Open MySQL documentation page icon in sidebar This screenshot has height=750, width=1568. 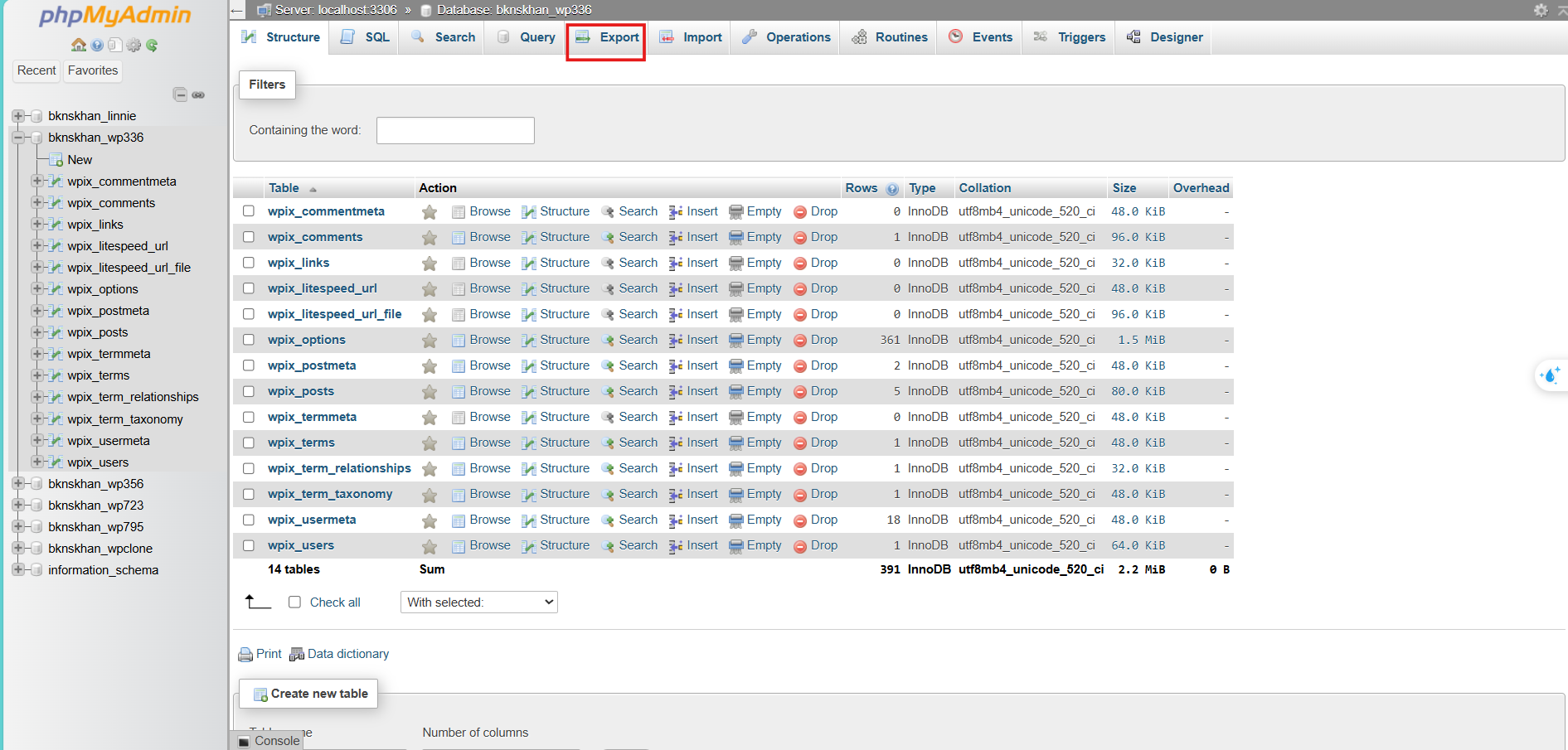click(115, 45)
